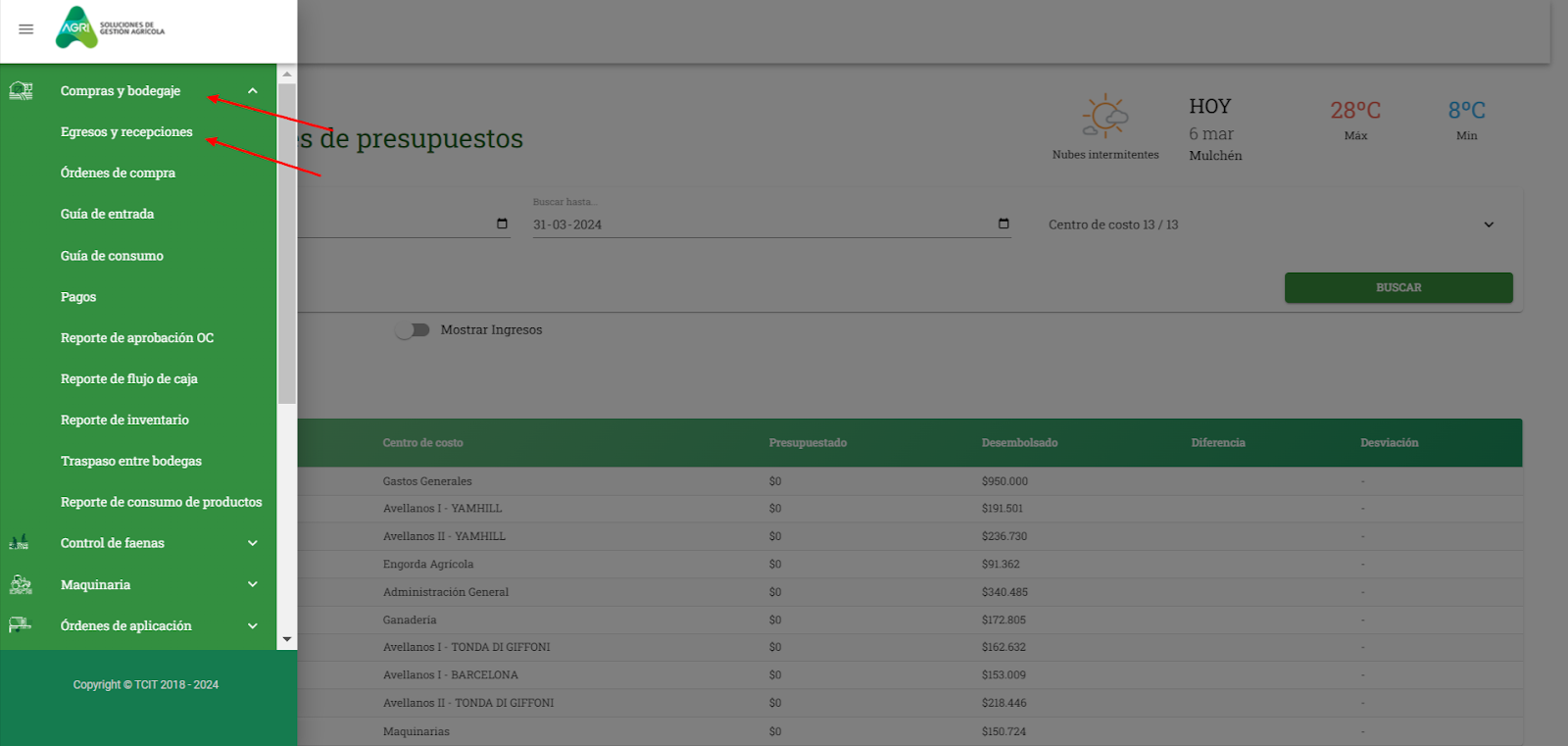
Task: Select Avellanos II - TONDA DI GIFFONI row
Action: (x=909, y=703)
